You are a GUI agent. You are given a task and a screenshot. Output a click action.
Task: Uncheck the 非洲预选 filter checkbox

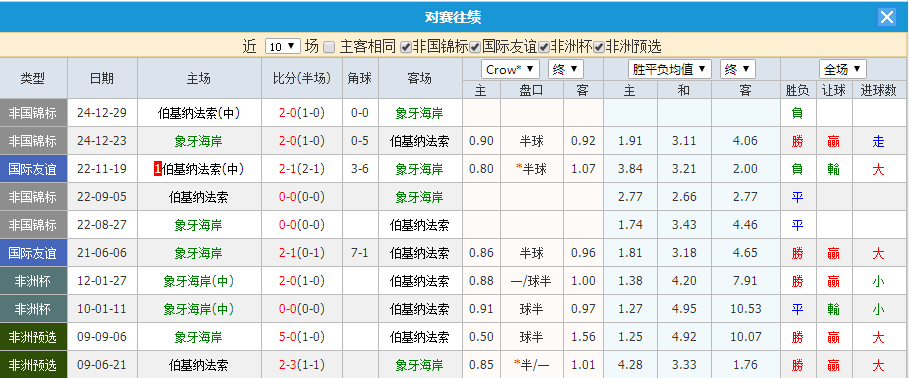599,47
